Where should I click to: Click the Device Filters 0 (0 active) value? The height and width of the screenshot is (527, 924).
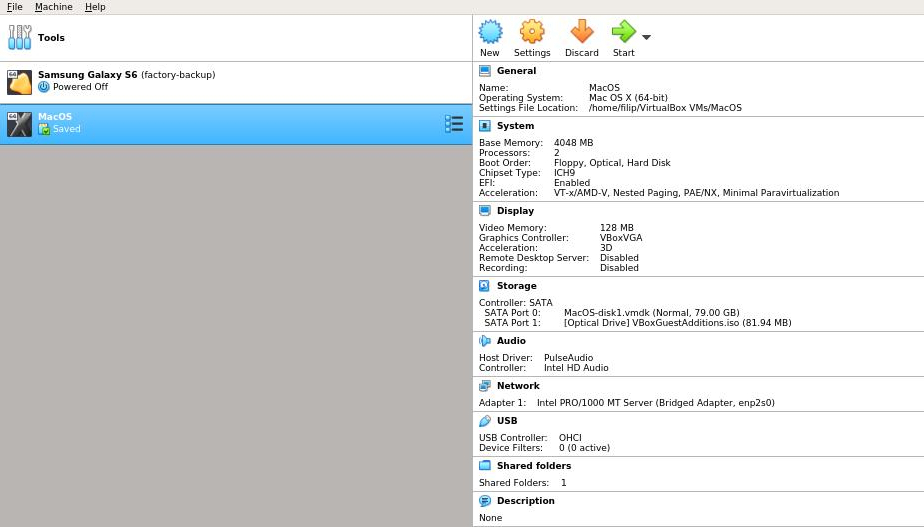pyautogui.click(x=584, y=448)
